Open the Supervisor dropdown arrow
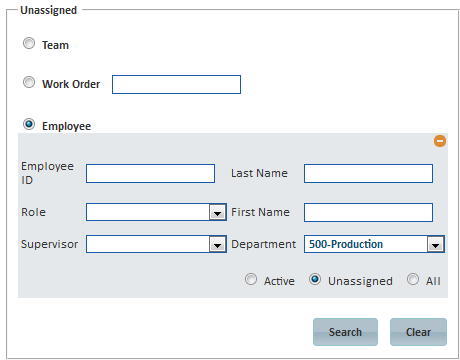 click(218, 244)
